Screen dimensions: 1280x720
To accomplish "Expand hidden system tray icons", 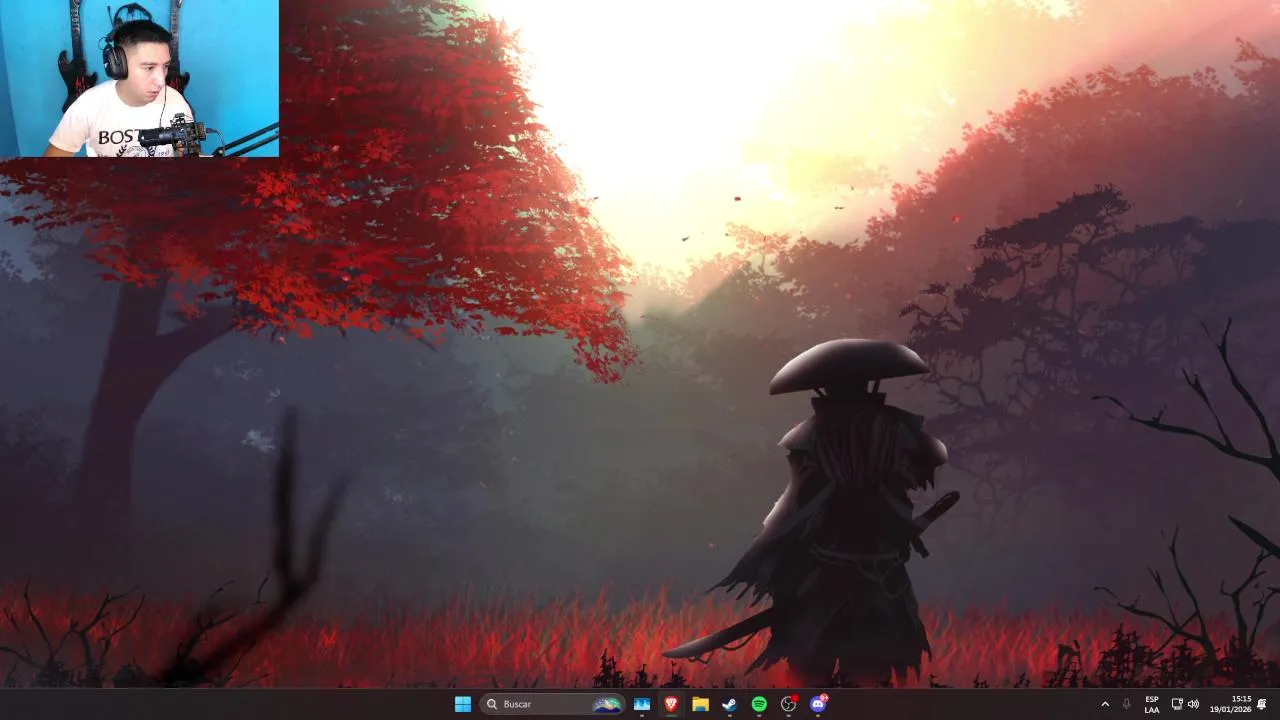I will pos(1105,704).
